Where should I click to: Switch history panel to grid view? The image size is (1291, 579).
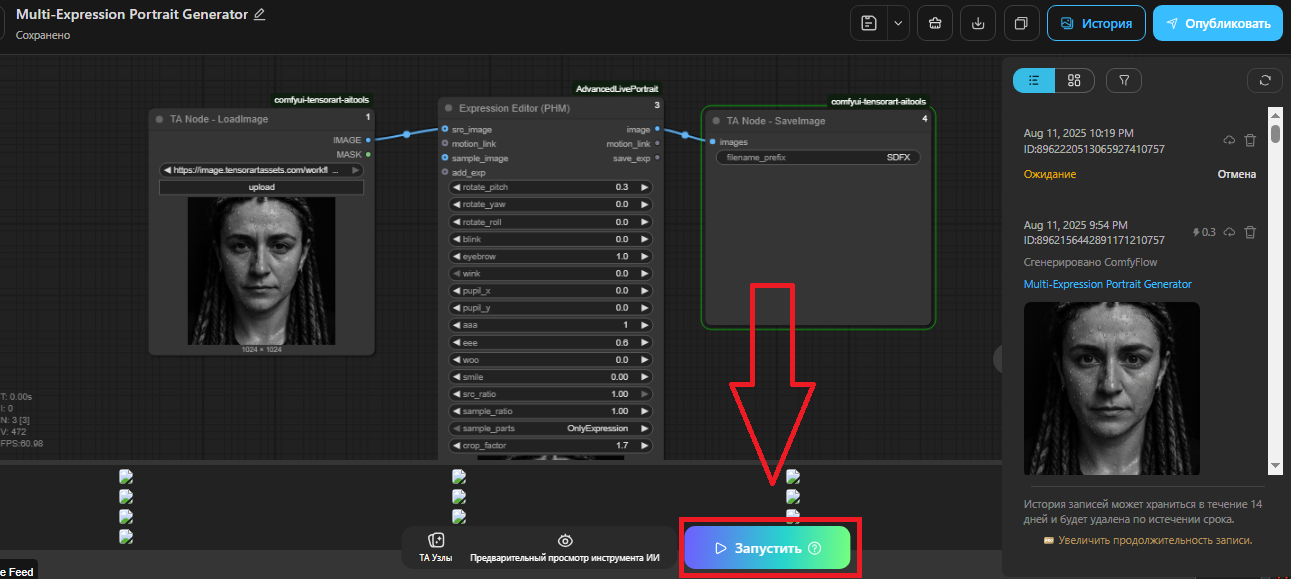(1074, 80)
